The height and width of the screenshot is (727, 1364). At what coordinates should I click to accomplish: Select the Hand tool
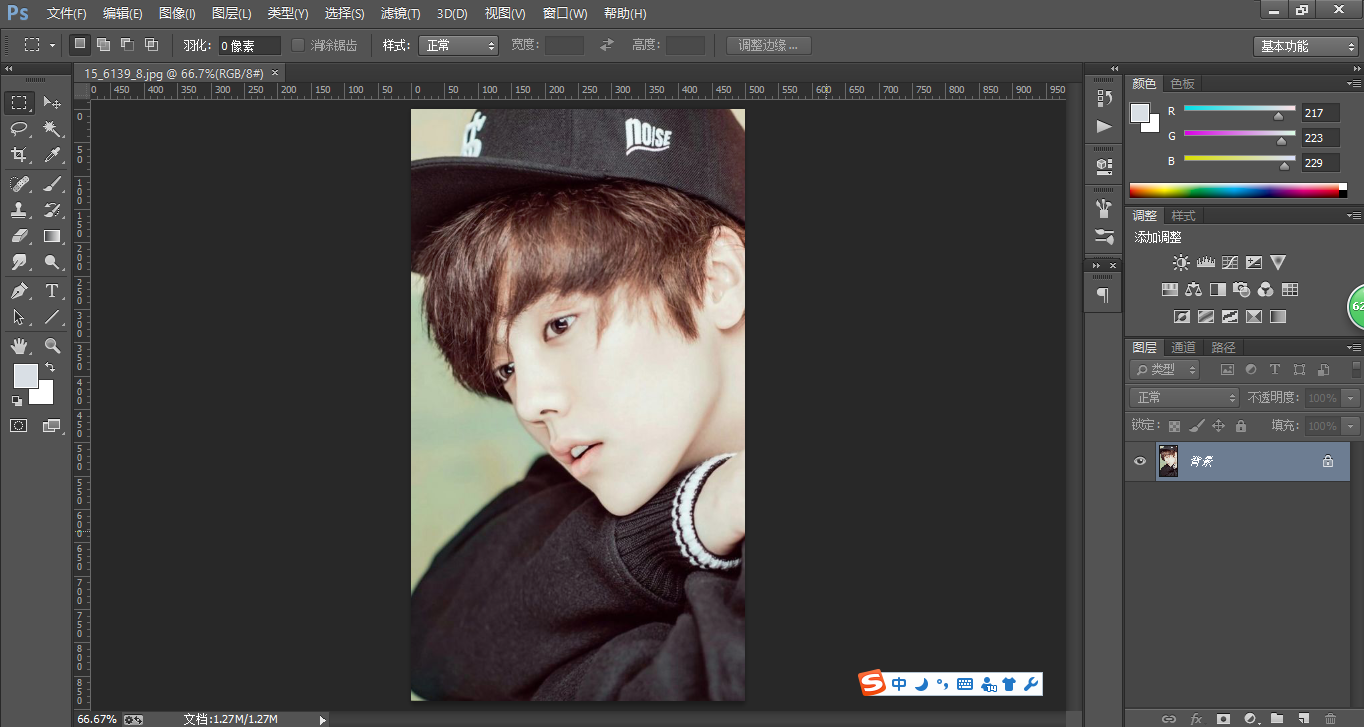tap(19, 346)
